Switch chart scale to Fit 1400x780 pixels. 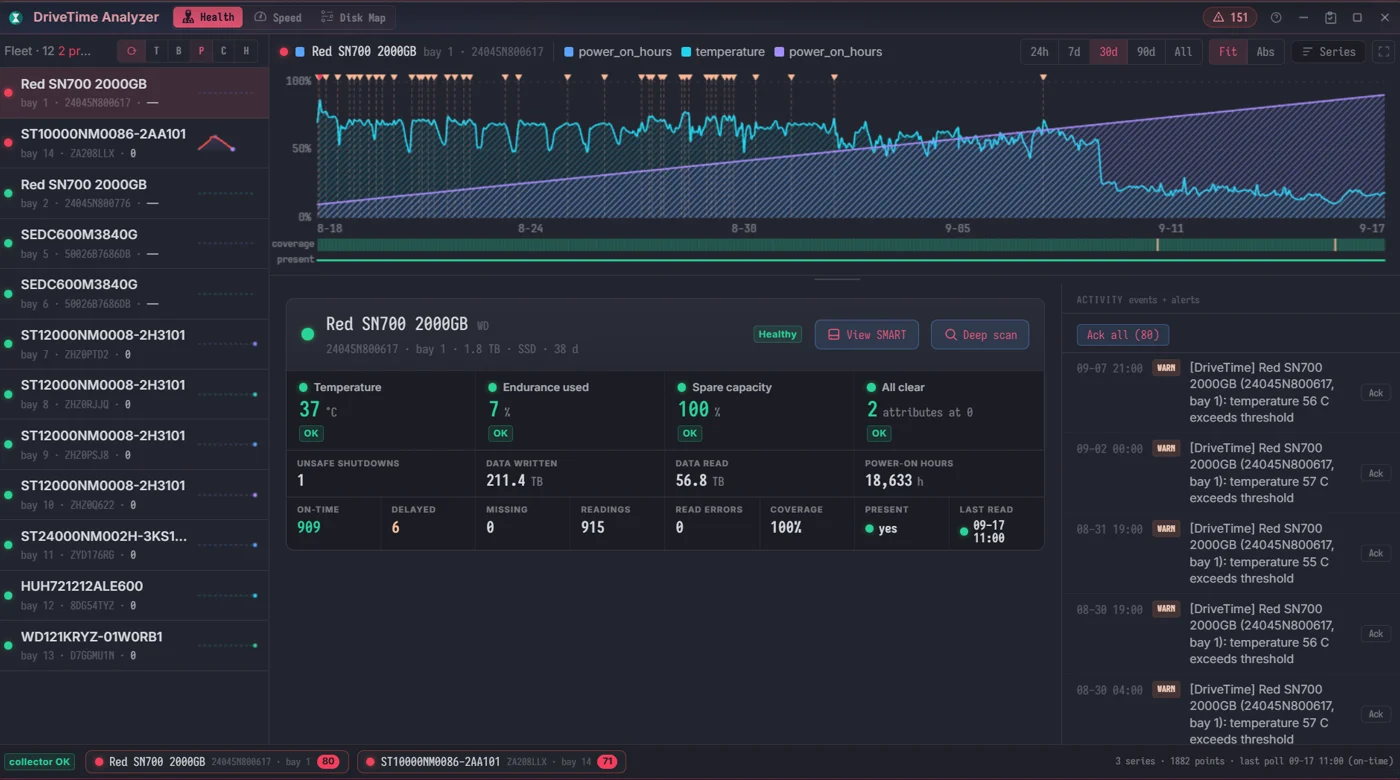1228,52
